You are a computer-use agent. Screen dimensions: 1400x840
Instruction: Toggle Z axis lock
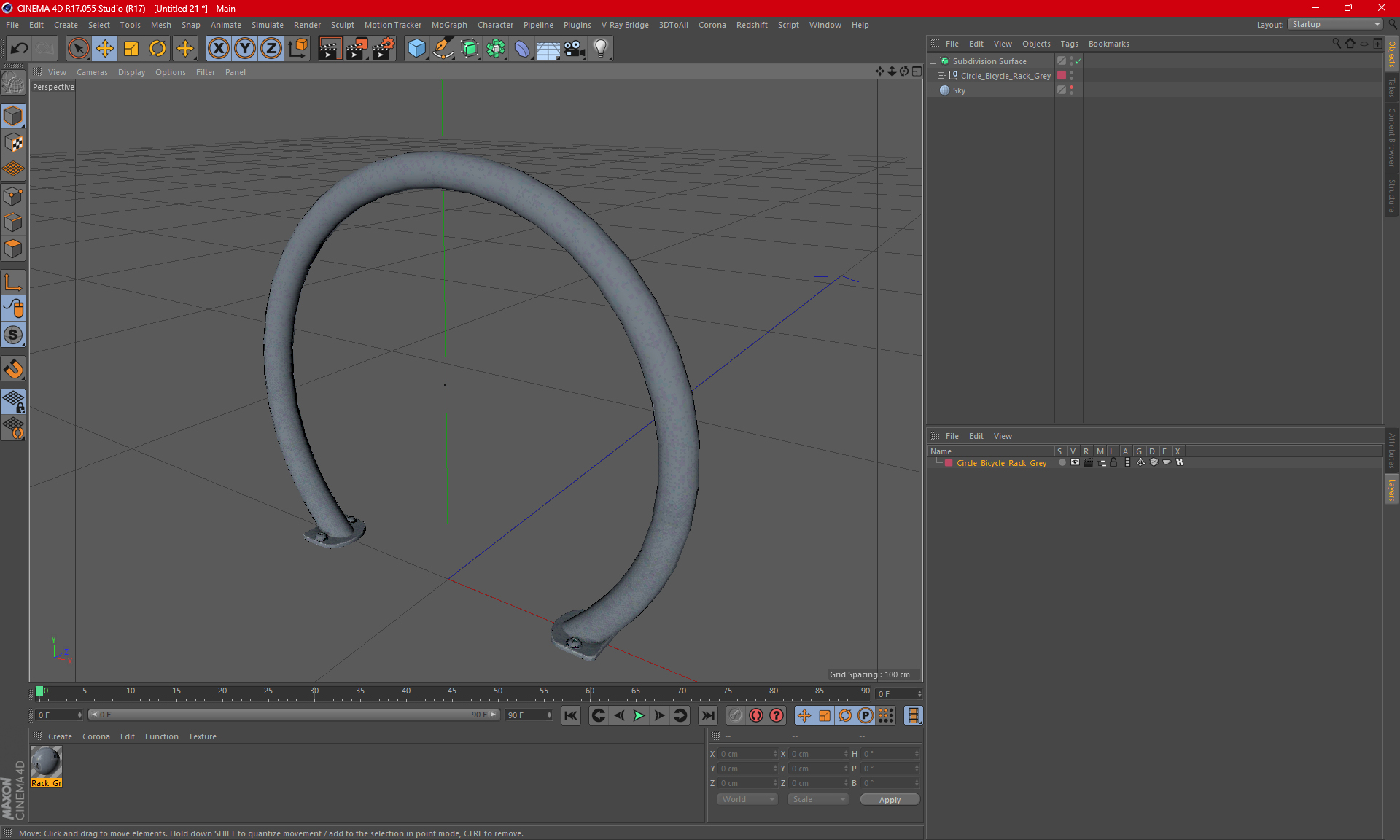[x=271, y=49]
